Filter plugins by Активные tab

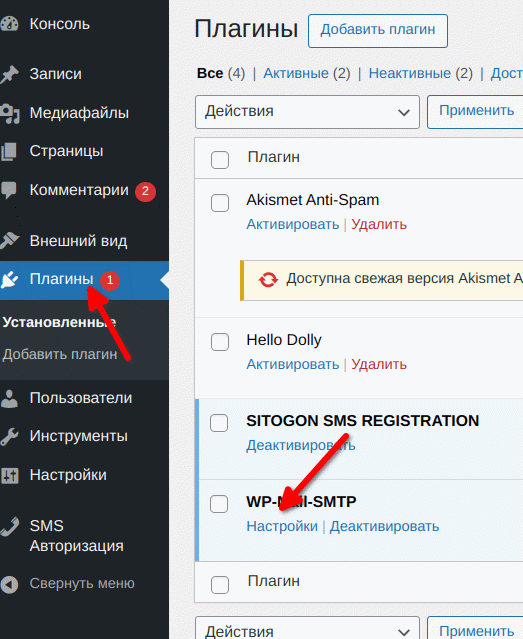[x=296, y=73]
